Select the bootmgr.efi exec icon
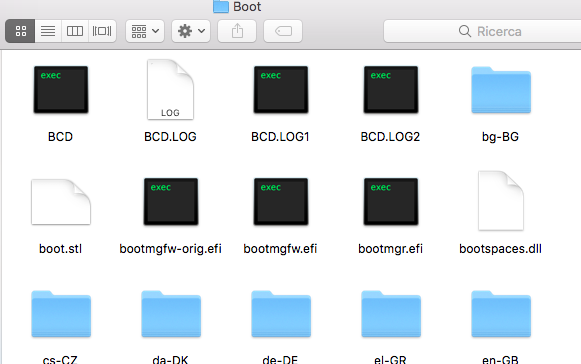581x364 pixels. pos(391,202)
